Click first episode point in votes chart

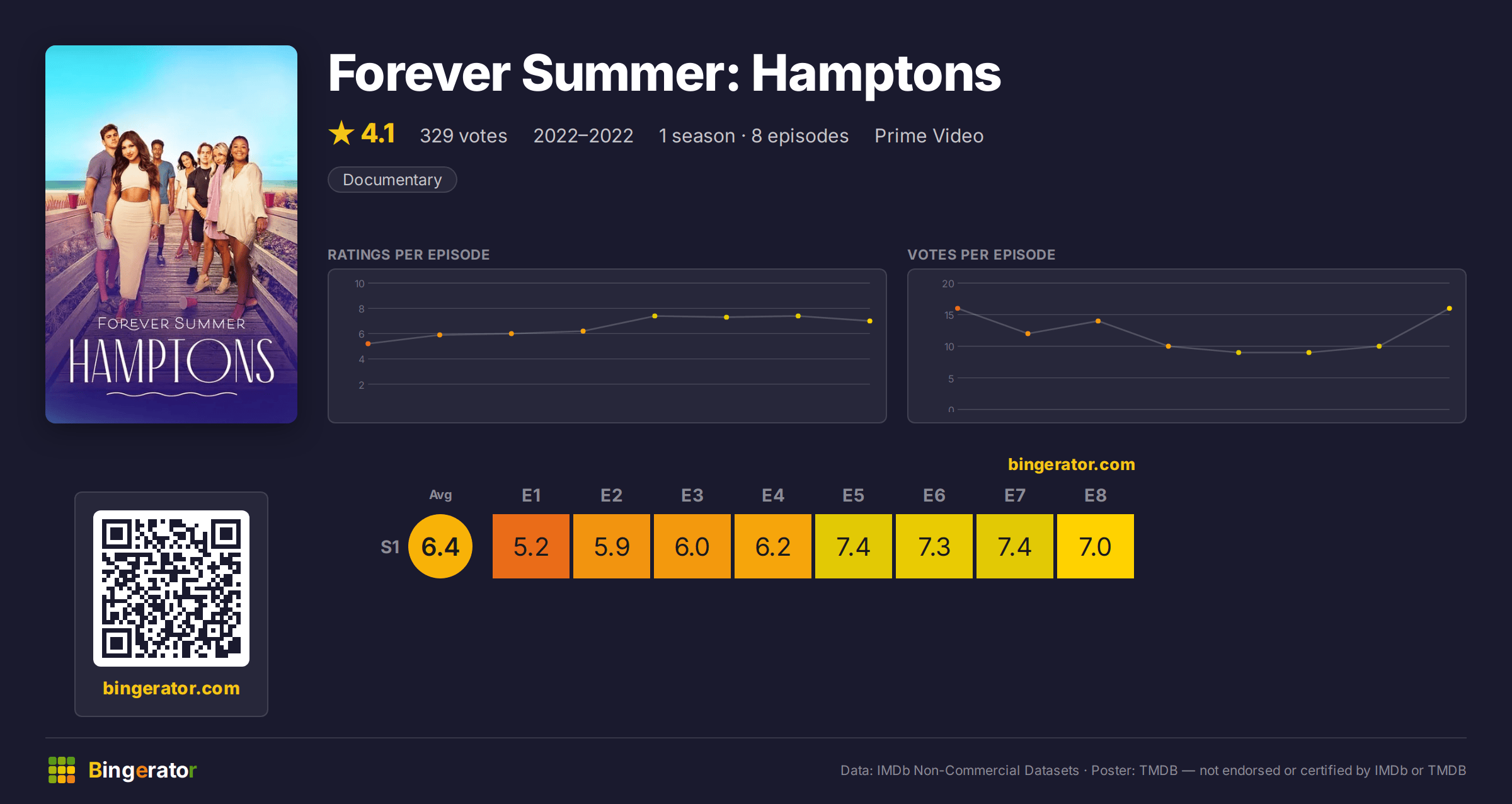[x=958, y=308]
